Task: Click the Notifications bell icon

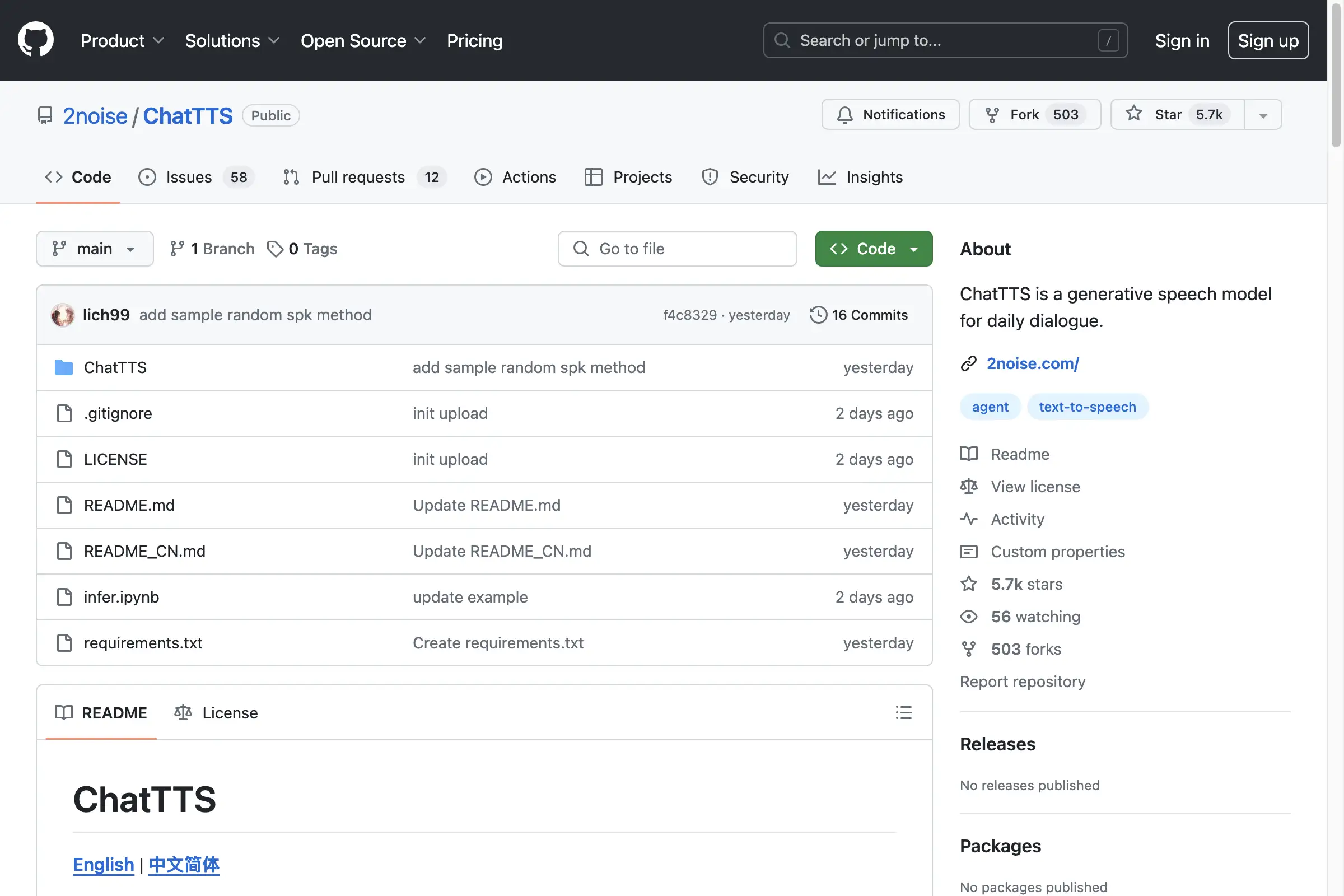Action: pos(844,115)
